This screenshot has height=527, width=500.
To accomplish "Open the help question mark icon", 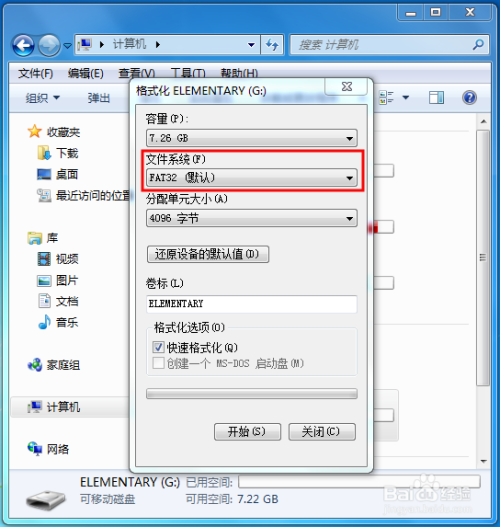I will (469, 98).
